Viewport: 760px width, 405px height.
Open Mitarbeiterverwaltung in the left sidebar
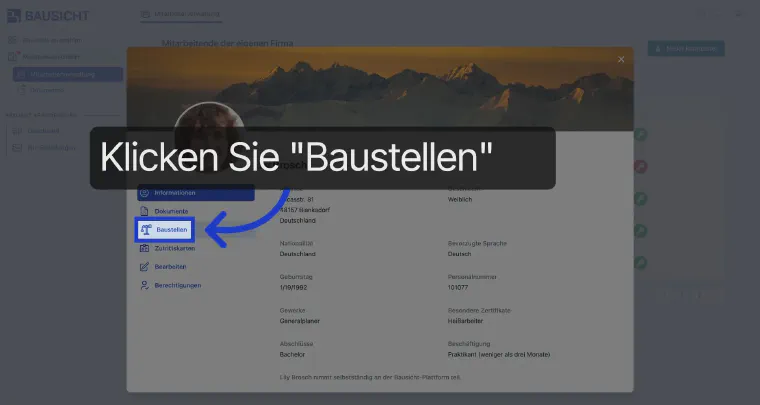[68, 75]
